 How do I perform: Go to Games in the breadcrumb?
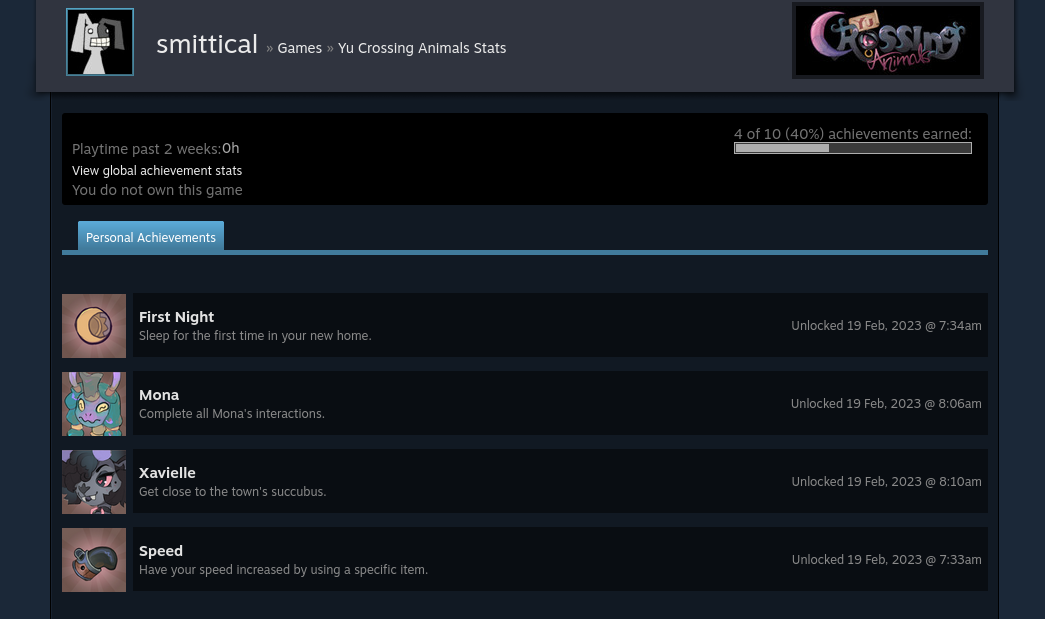[299, 48]
